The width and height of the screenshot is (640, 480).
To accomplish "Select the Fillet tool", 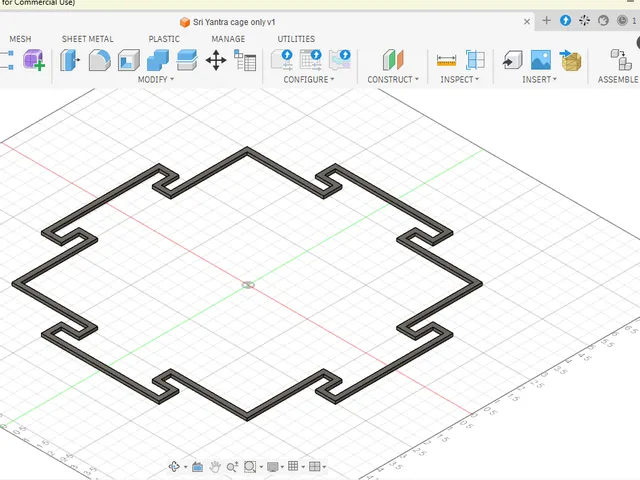I will click(x=99, y=60).
